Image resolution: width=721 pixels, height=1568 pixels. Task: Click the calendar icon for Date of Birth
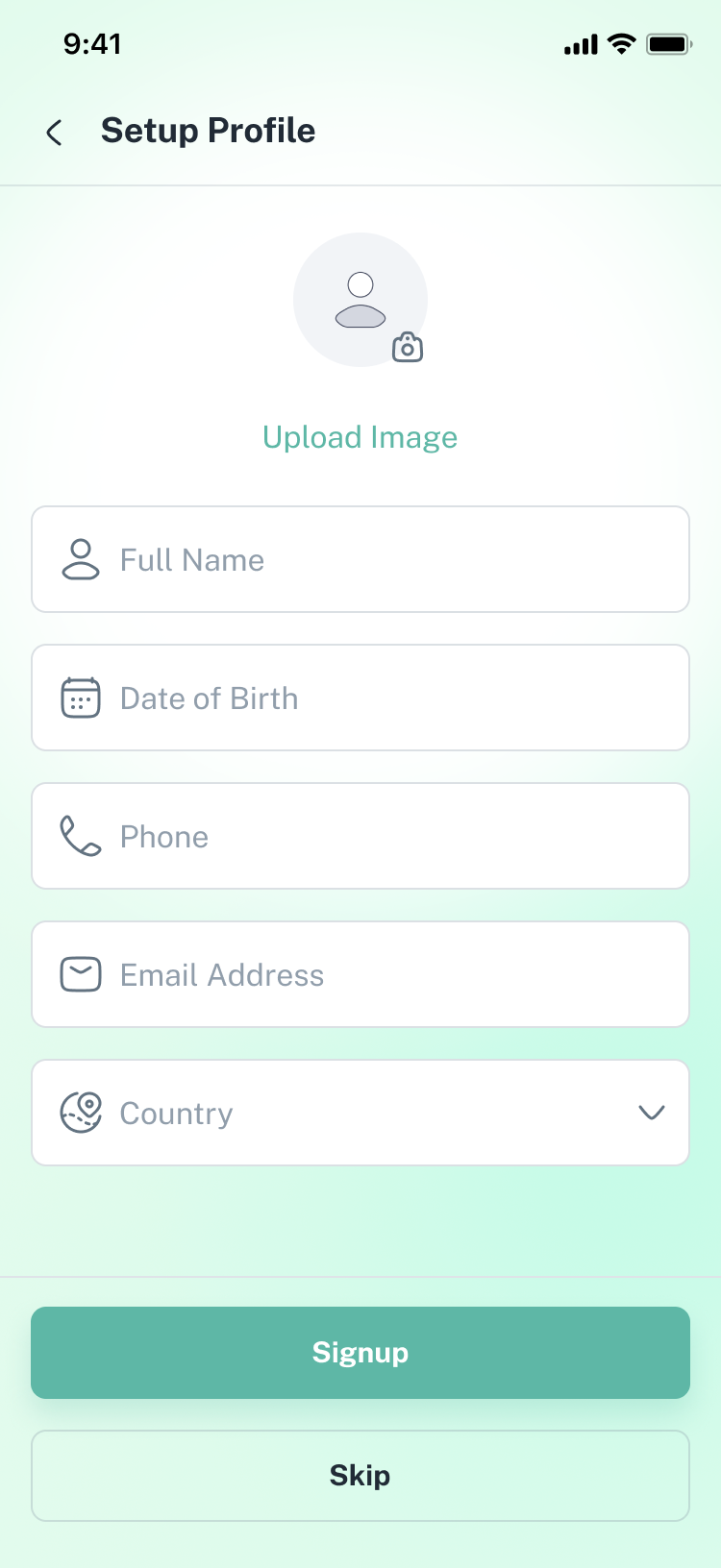pos(81,698)
